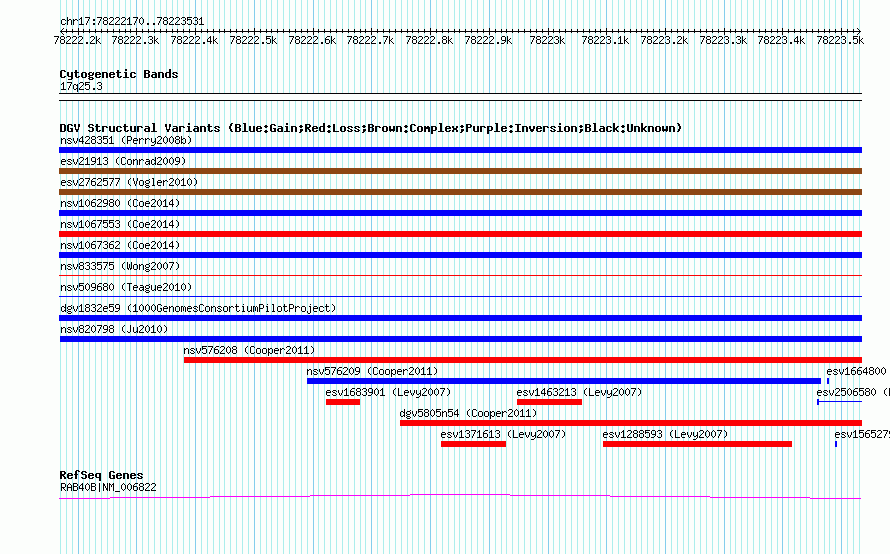Click the RefSeq Genes track heading
Image resolution: width=890 pixels, height=554 pixels.
[x=101, y=475]
